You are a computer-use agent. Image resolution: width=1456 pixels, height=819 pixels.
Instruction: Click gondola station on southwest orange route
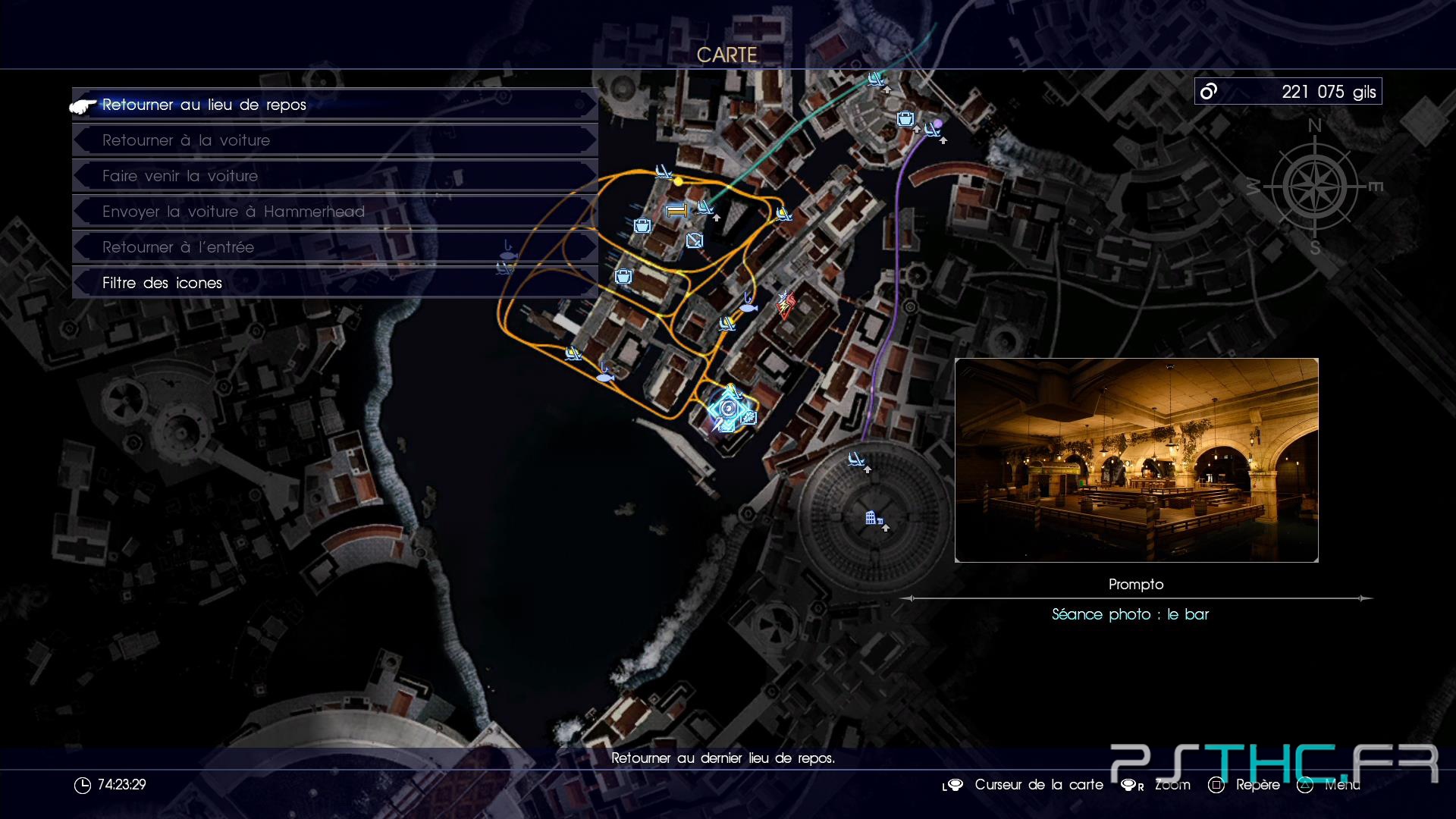[573, 353]
